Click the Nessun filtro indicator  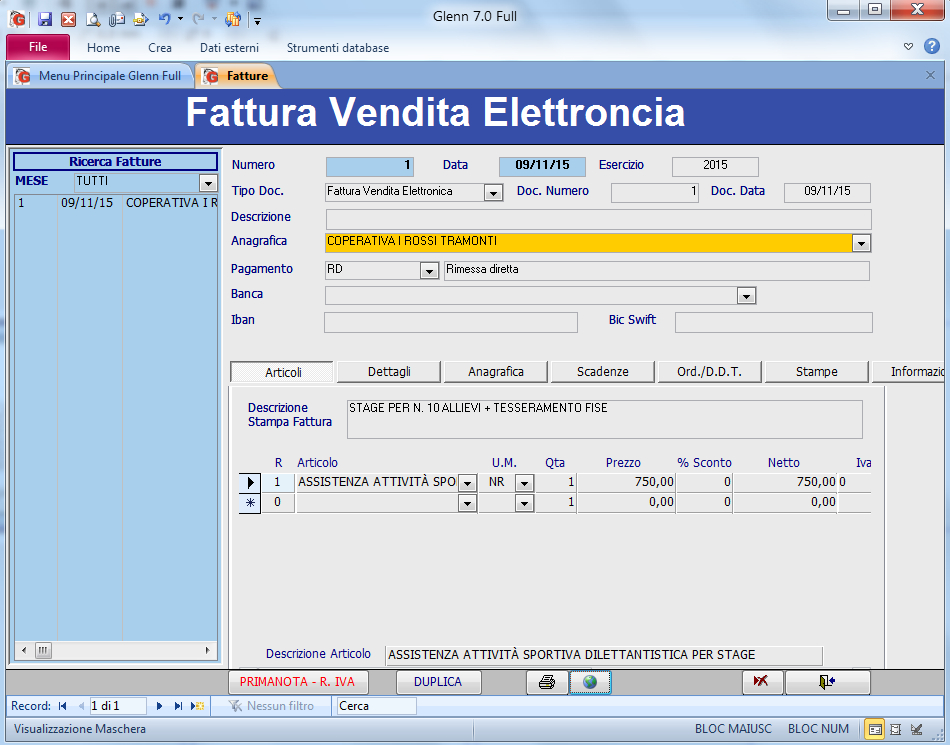coord(271,706)
